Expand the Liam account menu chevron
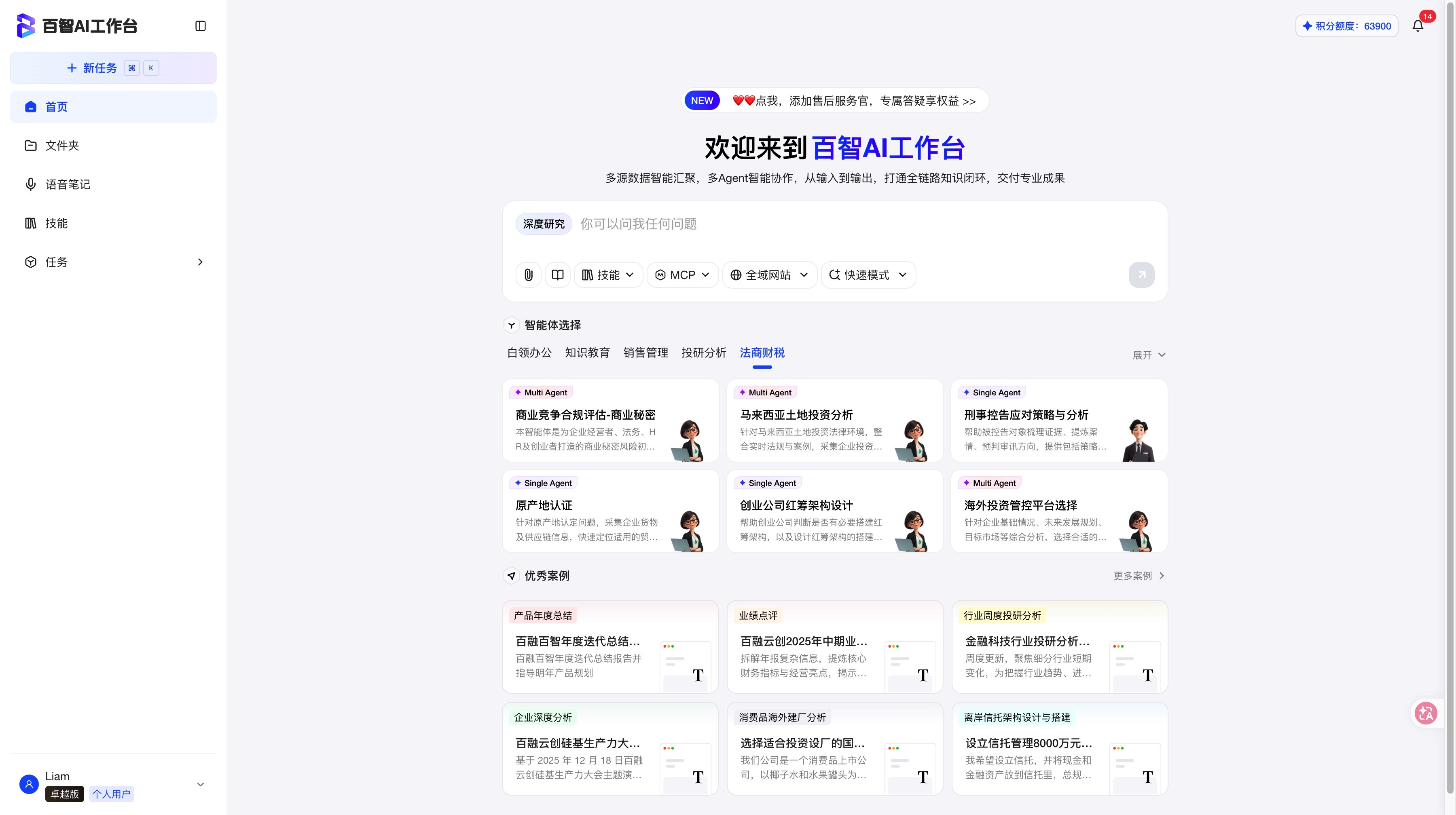Image resolution: width=1456 pixels, height=815 pixels. 200,785
